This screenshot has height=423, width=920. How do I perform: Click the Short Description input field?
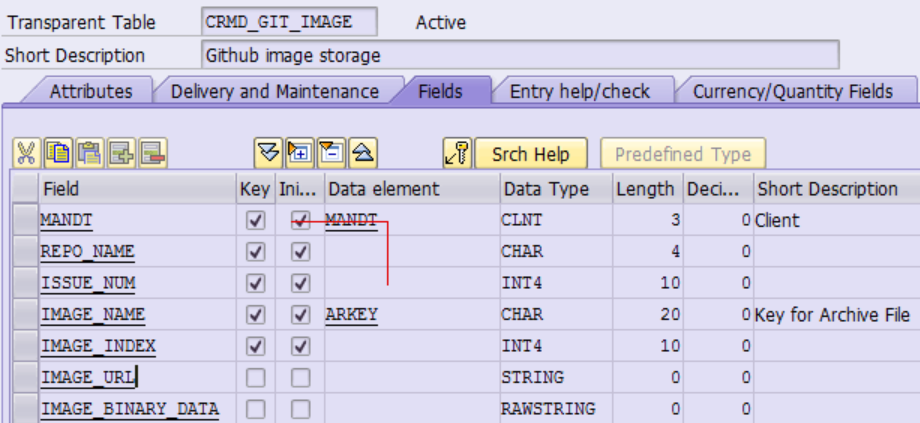520,55
